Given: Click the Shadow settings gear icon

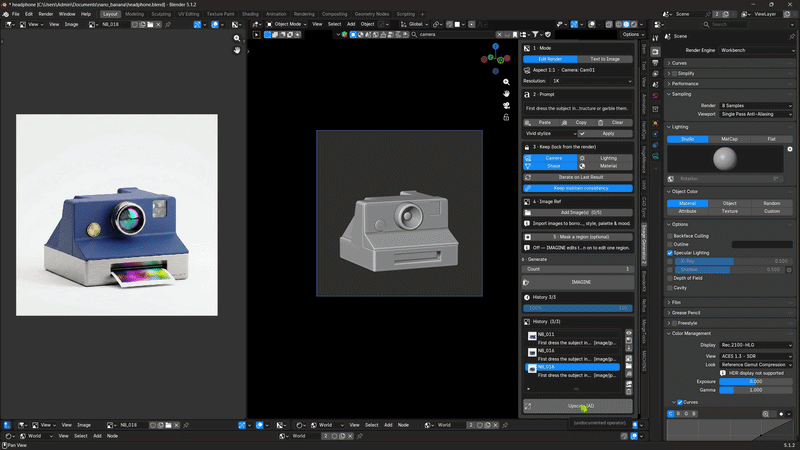Looking at the screenshot, I should [x=789, y=269].
